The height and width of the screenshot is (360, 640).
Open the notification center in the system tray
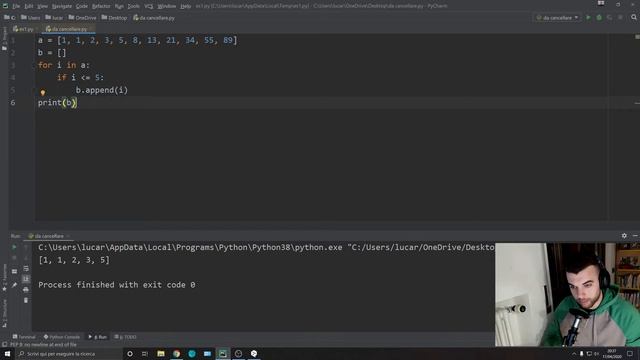(x=630, y=353)
